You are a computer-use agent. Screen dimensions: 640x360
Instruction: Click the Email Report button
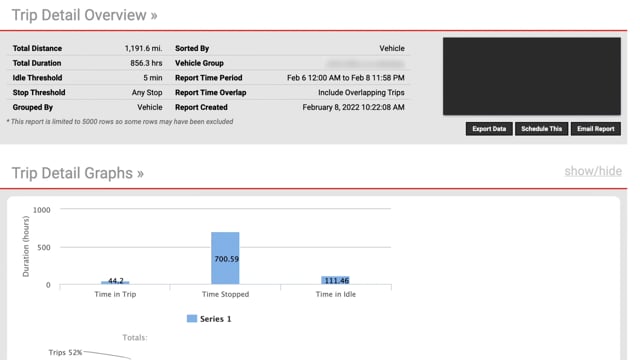596,129
